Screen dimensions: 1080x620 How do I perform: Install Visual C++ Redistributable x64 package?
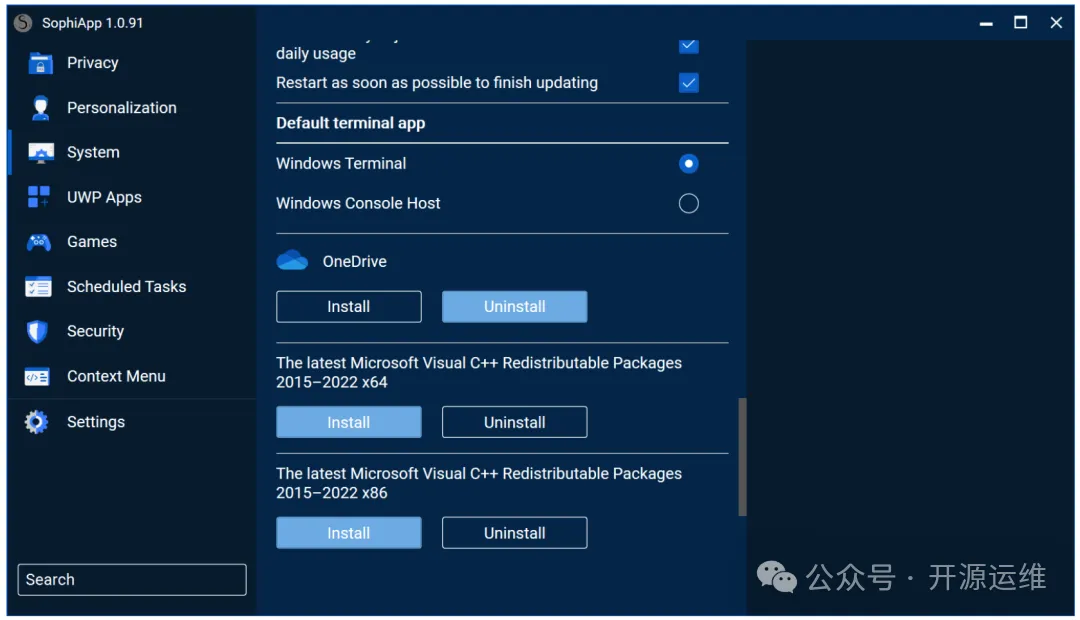[x=348, y=423]
